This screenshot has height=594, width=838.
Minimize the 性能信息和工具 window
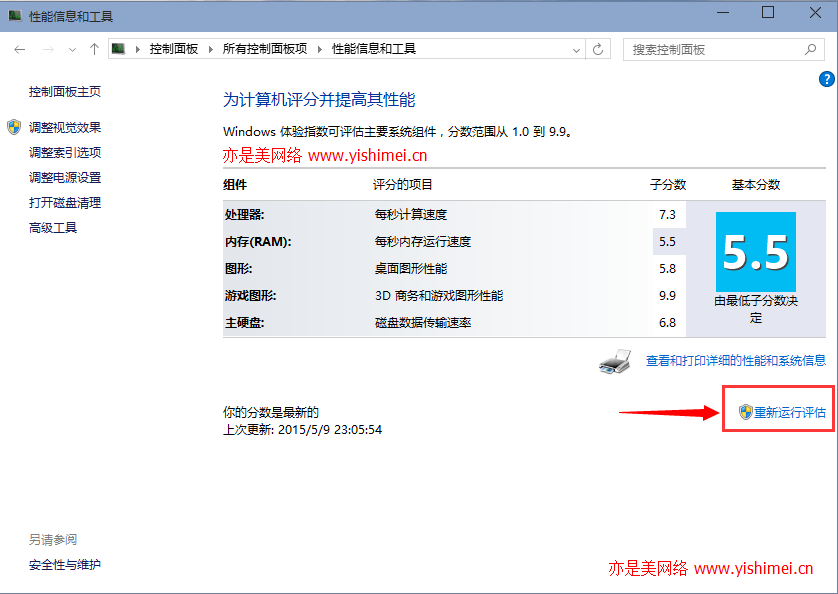(723, 13)
